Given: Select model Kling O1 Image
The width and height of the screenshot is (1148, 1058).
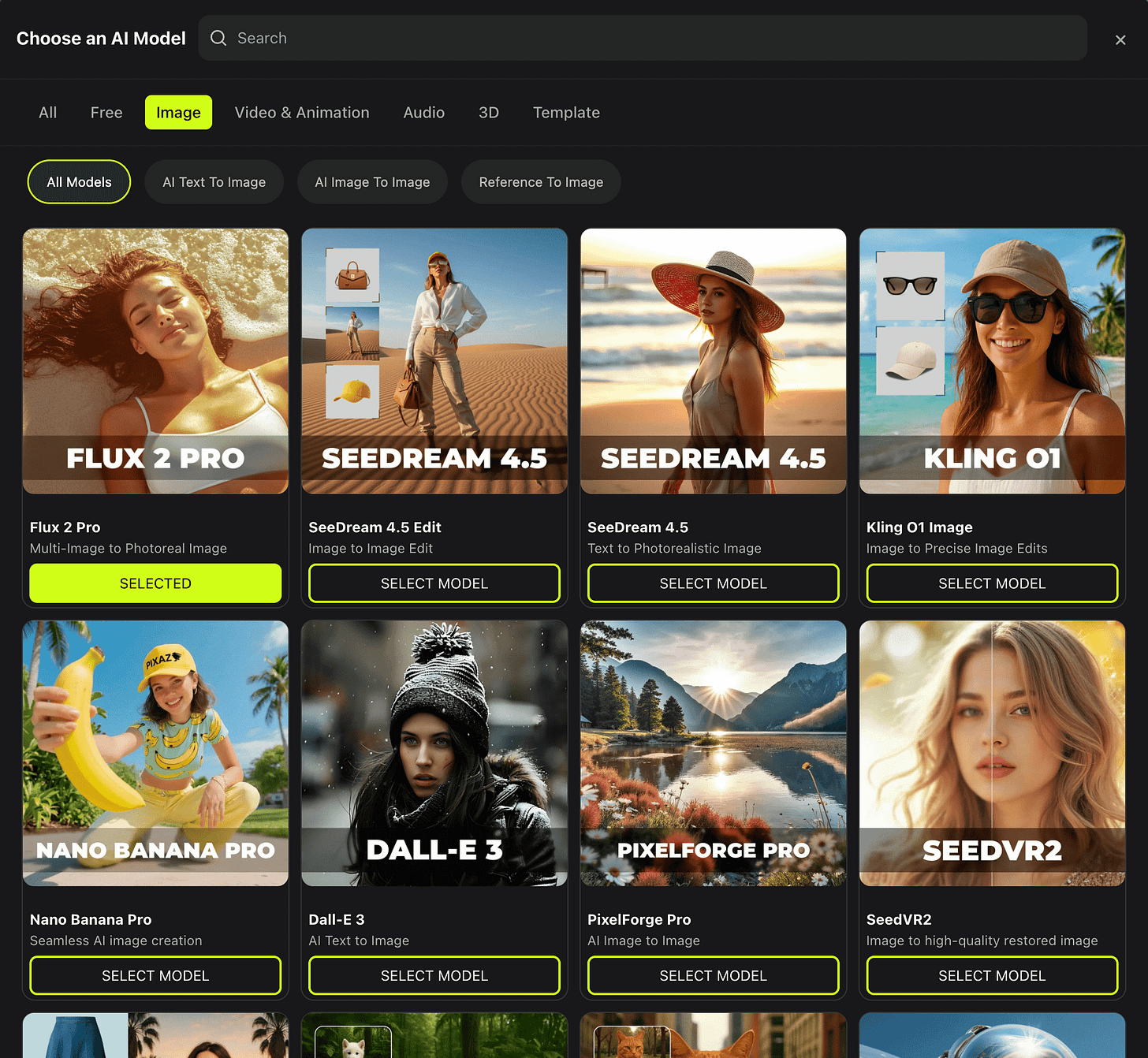Looking at the screenshot, I should (x=992, y=583).
